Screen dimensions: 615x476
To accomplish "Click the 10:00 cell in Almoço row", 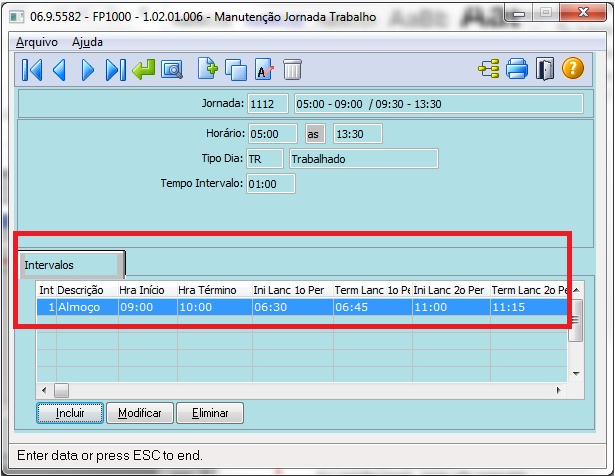I will [215, 307].
